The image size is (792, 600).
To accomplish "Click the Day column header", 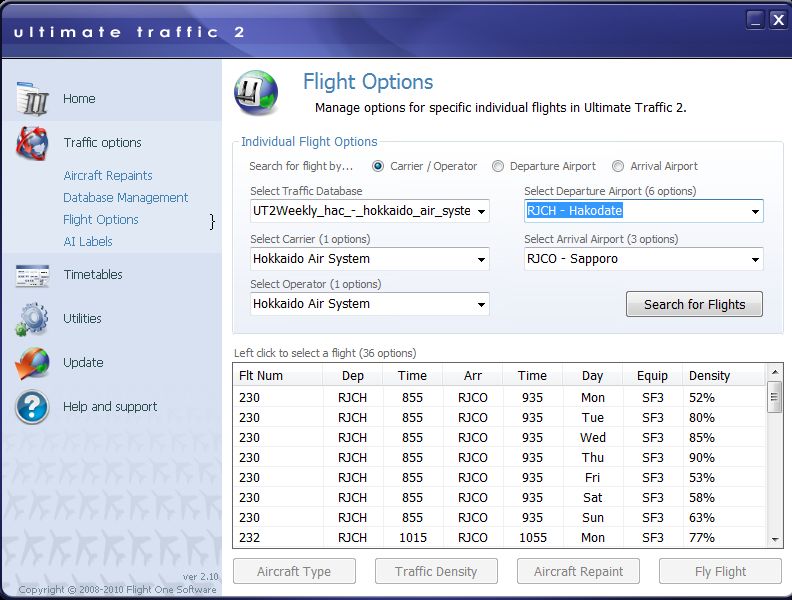I will point(592,376).
